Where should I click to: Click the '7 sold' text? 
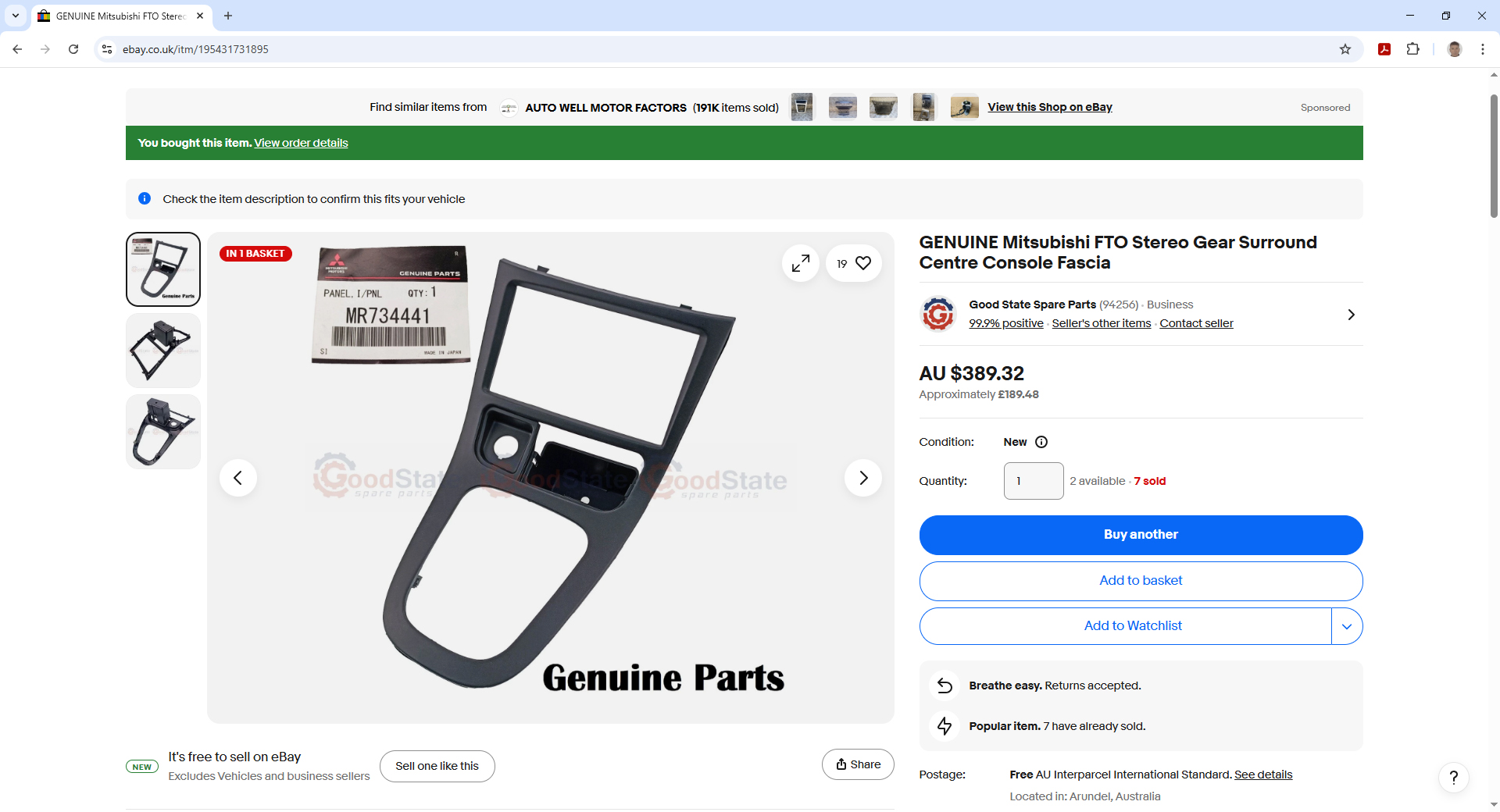(1149, 481)
